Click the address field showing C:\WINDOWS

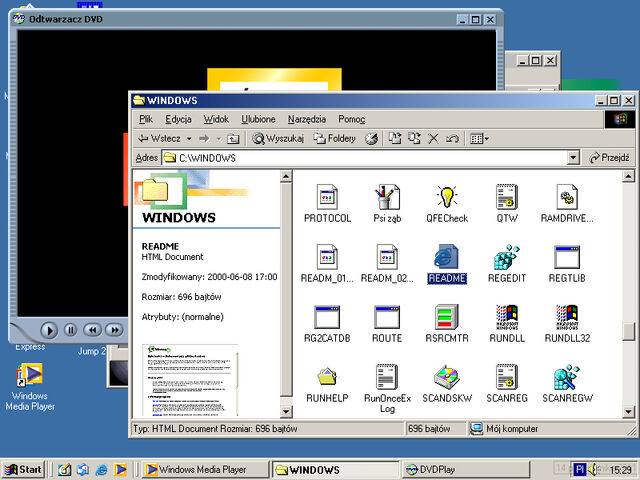[x=365, y=158]
